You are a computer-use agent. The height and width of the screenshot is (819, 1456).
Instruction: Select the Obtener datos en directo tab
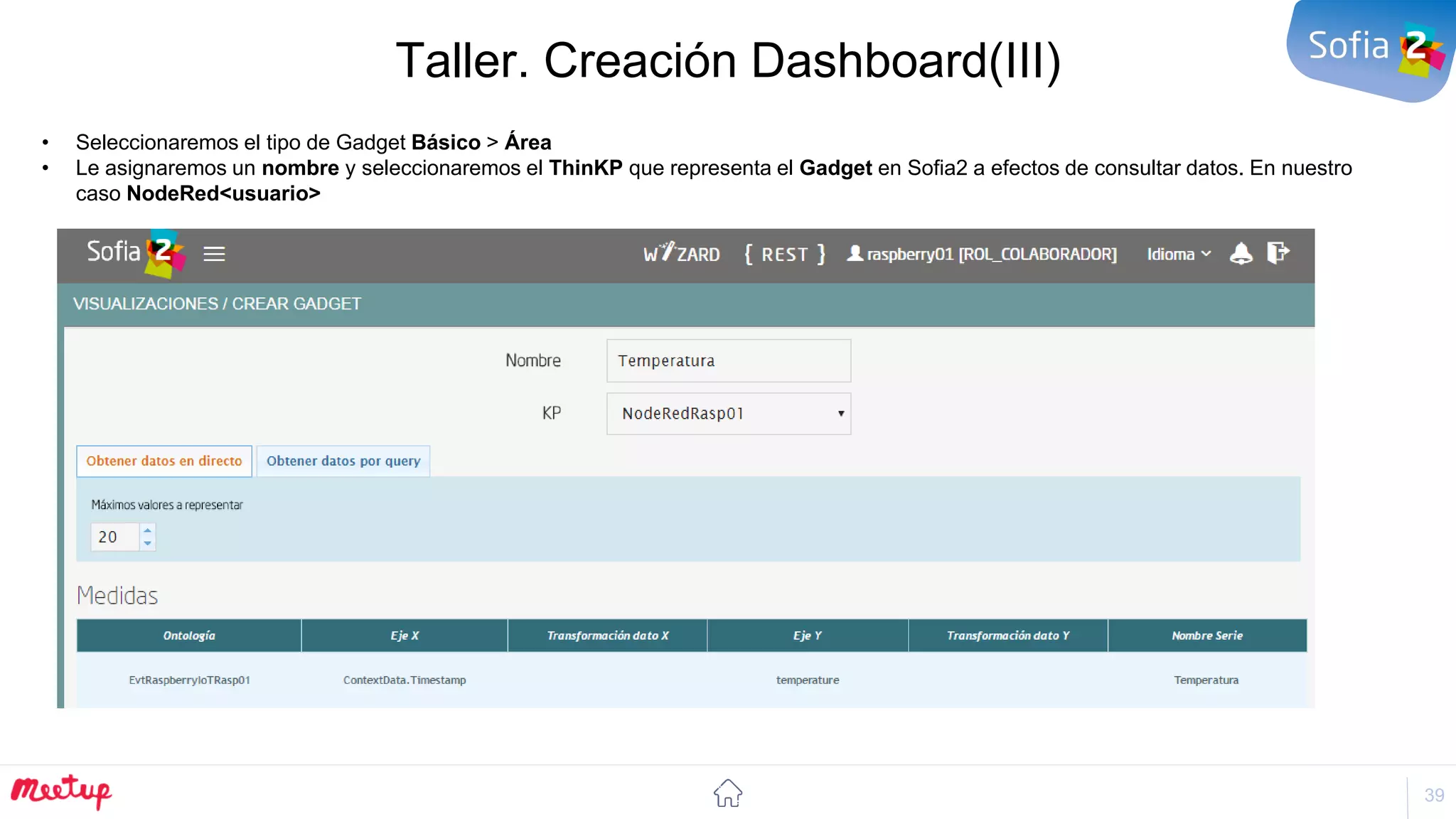coord(164,461)
